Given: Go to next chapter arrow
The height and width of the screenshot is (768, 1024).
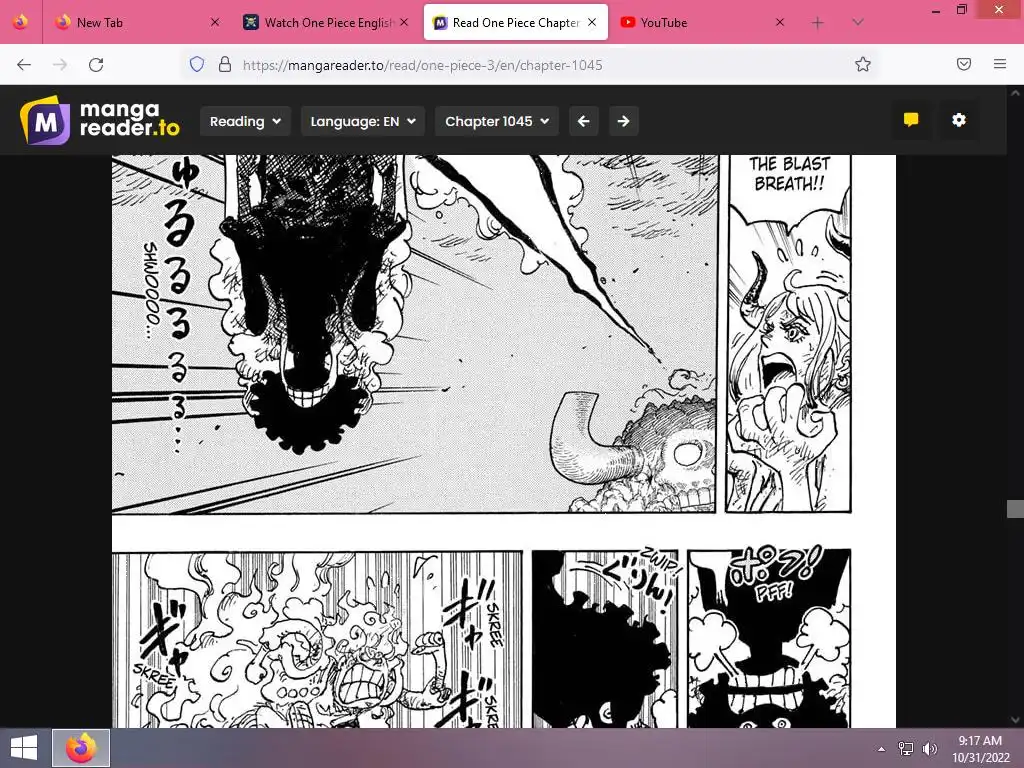Looking at the screenshot, I should click(x=624, y=121).
